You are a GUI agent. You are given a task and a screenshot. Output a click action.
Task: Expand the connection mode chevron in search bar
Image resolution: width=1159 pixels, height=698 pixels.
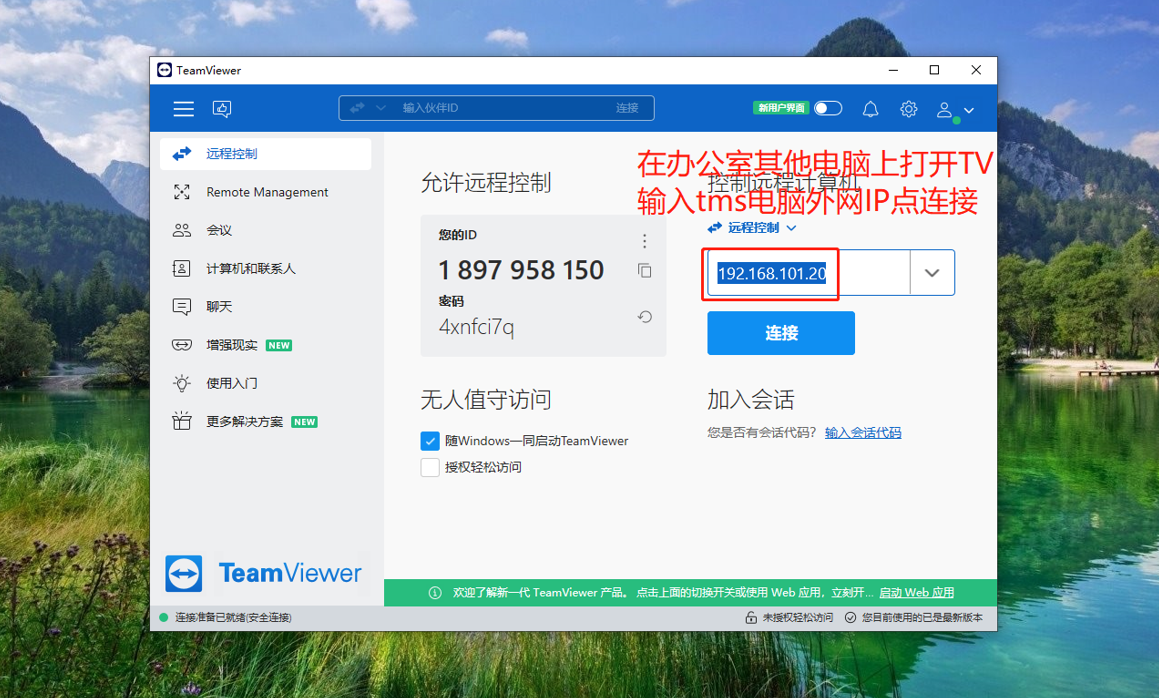click(381, 108)
